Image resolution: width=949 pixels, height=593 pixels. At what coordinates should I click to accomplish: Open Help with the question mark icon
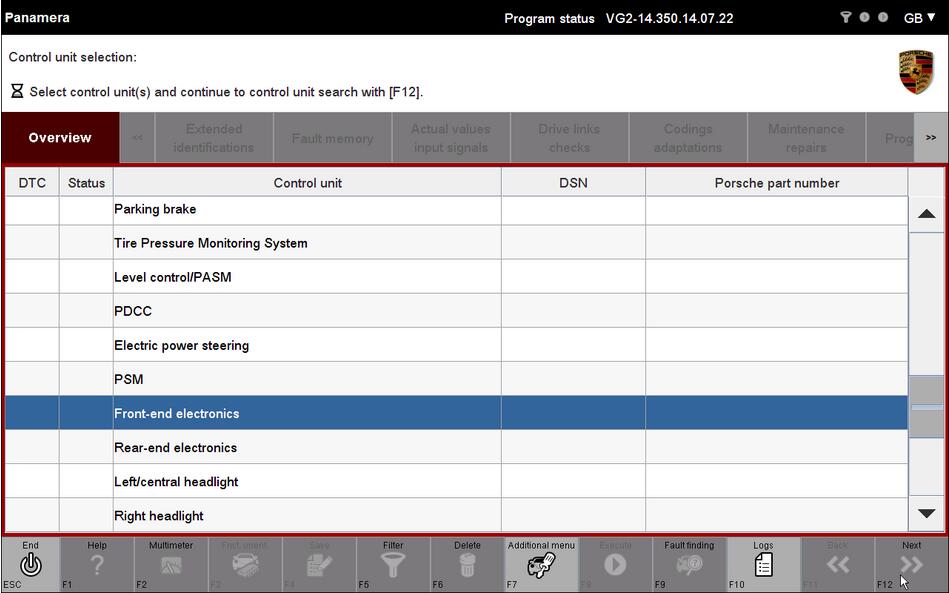coord(96,565)
